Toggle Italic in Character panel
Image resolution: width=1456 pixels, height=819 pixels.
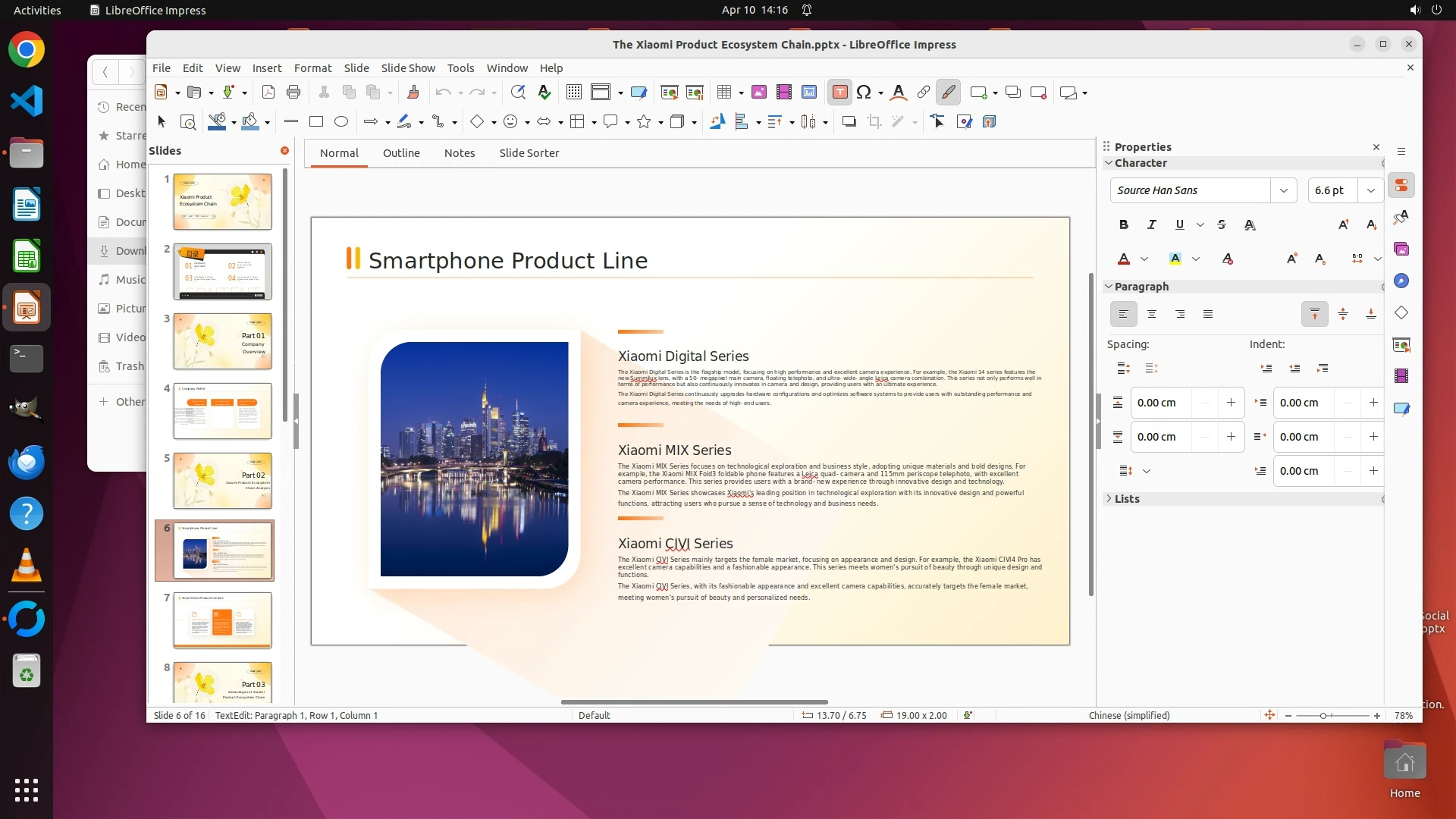1151,224
